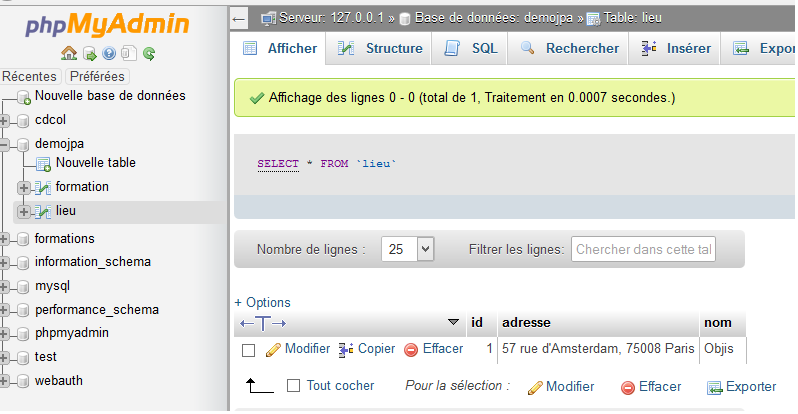Click the + Options link

coord(262,302)
